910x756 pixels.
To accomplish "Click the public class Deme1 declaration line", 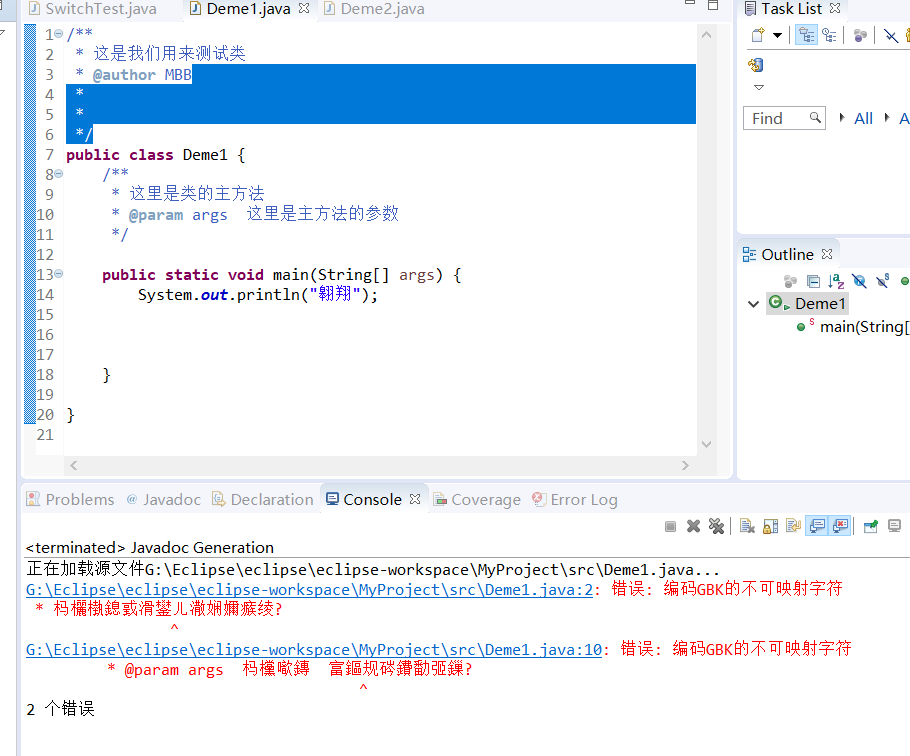I will click(156, 155).
